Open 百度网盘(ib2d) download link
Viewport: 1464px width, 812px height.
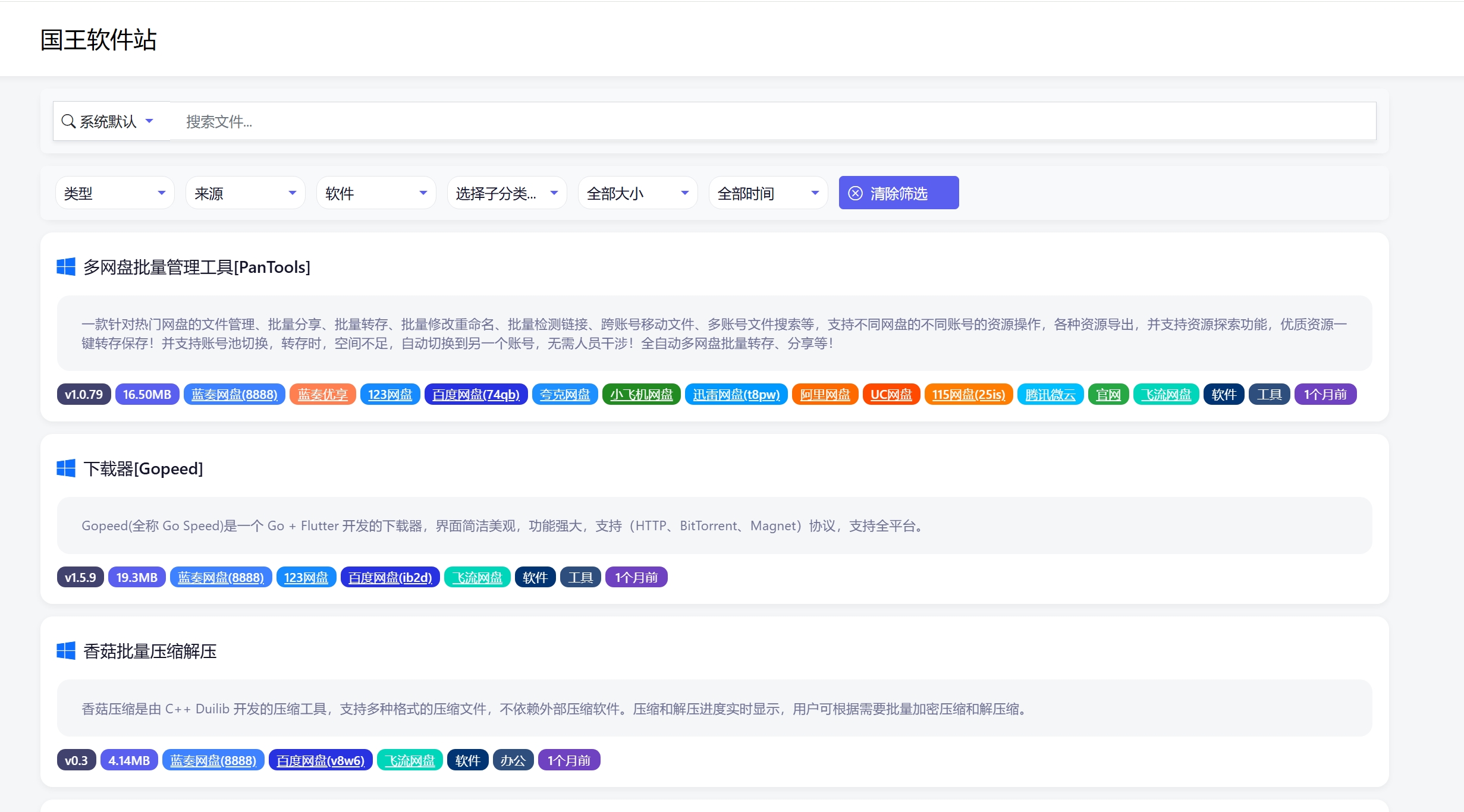[x=390, y=577]
